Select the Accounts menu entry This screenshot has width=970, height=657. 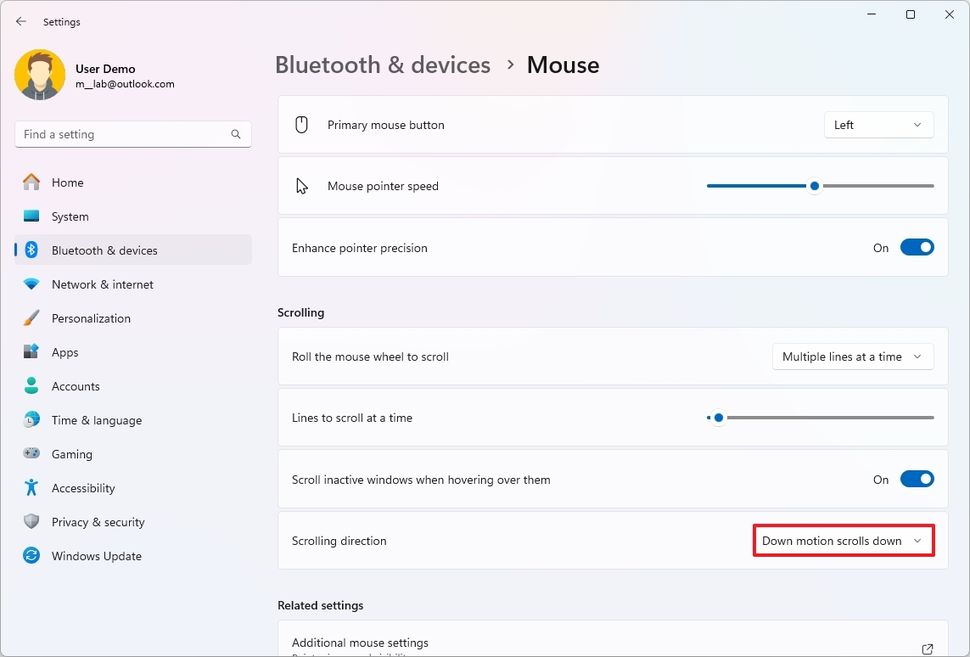pos(33,386)
